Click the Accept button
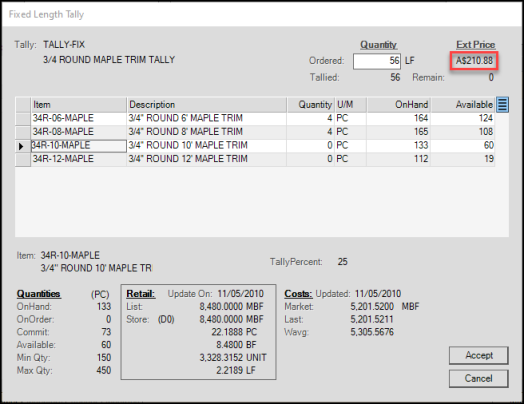This screenshot has height=404, width=524. click(x=479, y=356)
